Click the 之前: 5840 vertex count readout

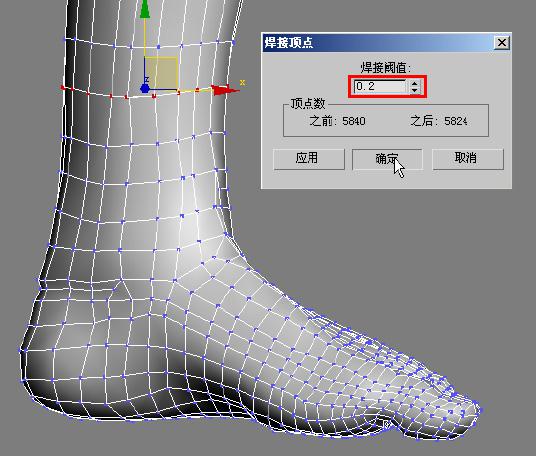[x=337, y=121]
